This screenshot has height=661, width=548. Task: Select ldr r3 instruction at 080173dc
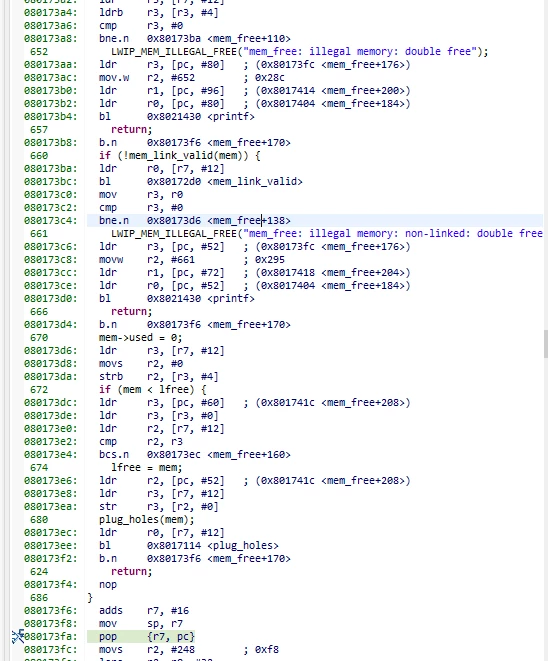coord(255,403)
